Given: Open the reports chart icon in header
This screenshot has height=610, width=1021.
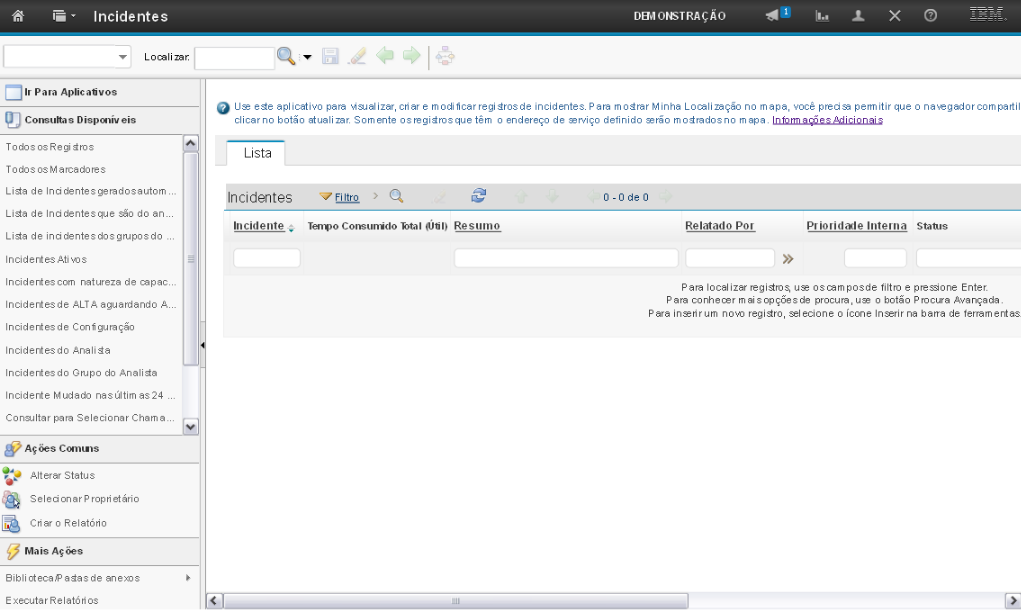Looking at the screenshot, I should pos(823,16).
